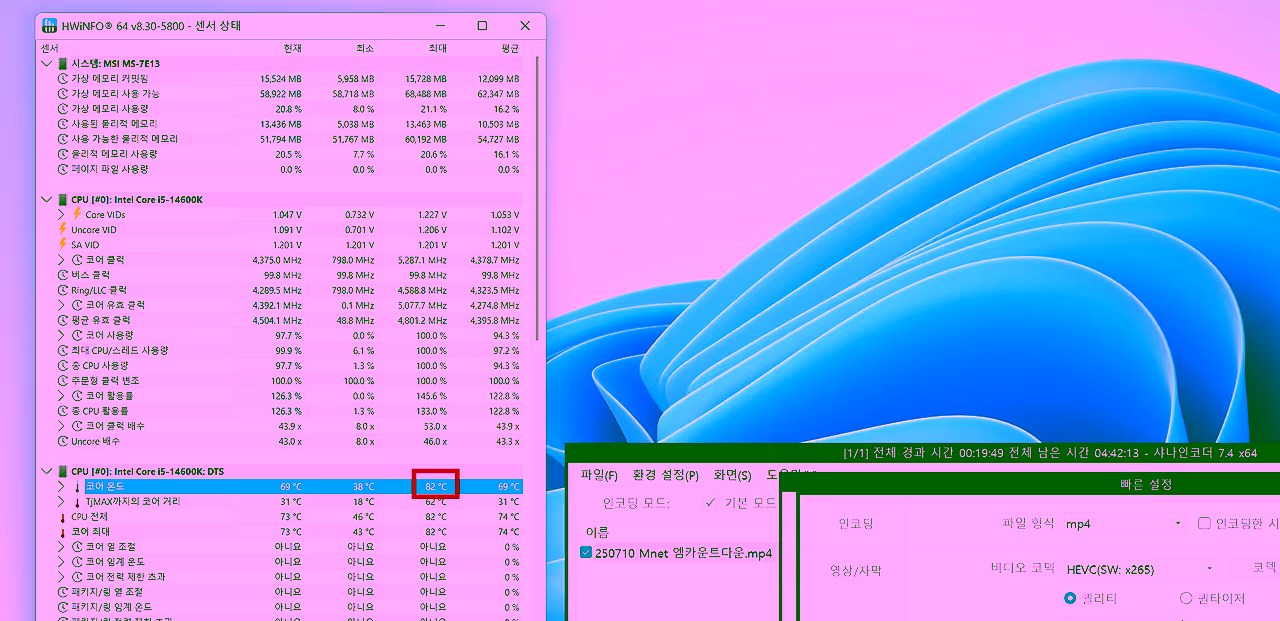Click clock icon of 총 CPU 활용률 row
The width and height of the screenshot is (1280, 621).
point(63,410)
